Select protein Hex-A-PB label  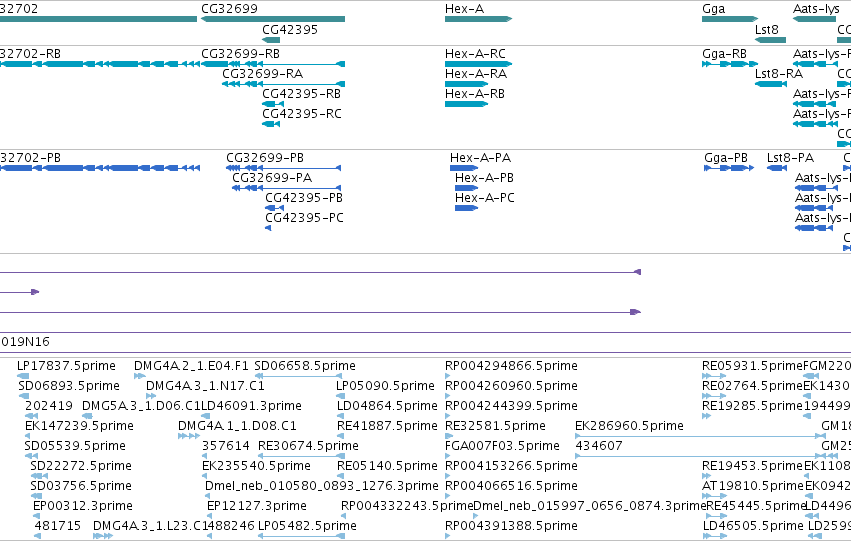point(484,178)
